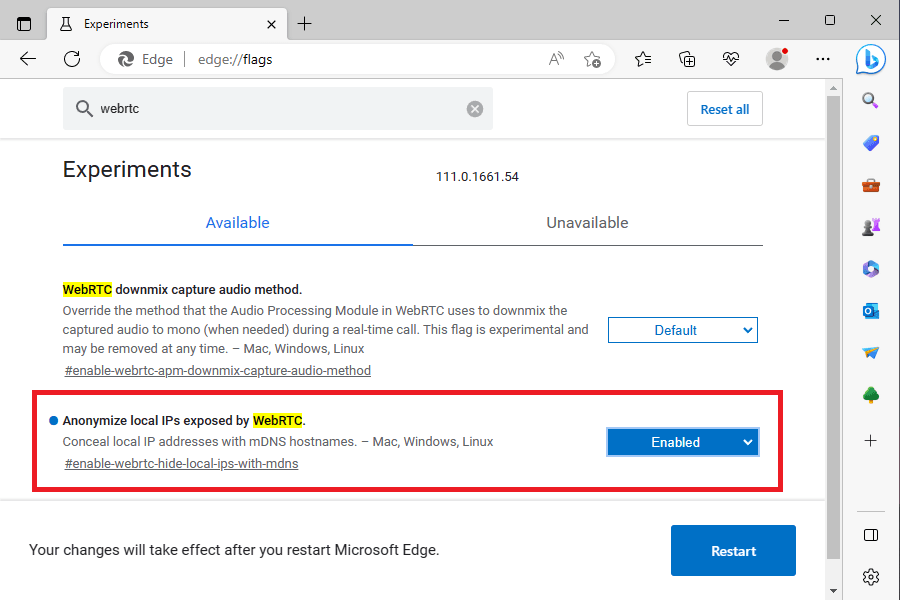Open the sidebar Tools briefcase icon
The height and width of the screenshot is (600, 900).
click(871, 185)
